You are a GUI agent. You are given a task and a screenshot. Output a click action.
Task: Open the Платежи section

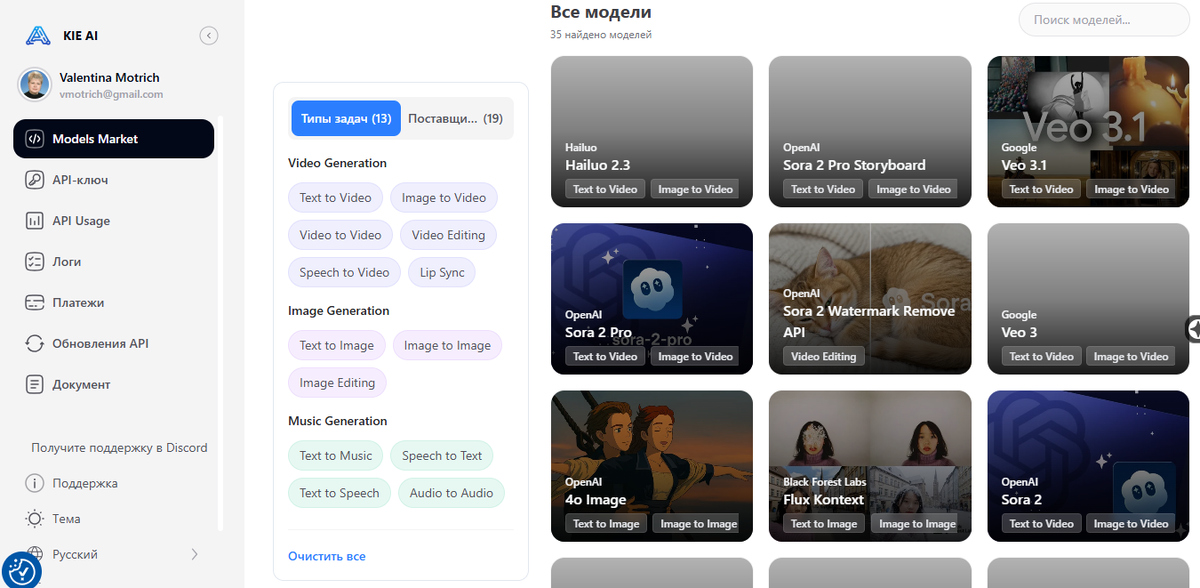114,303
